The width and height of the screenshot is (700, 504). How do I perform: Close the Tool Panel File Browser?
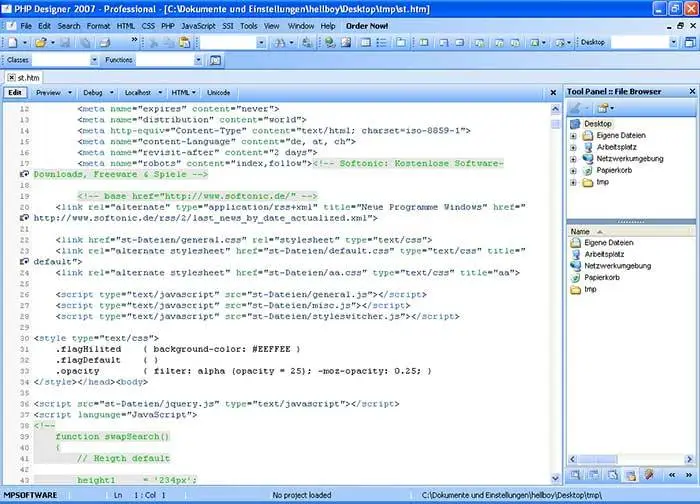(692, 92)
